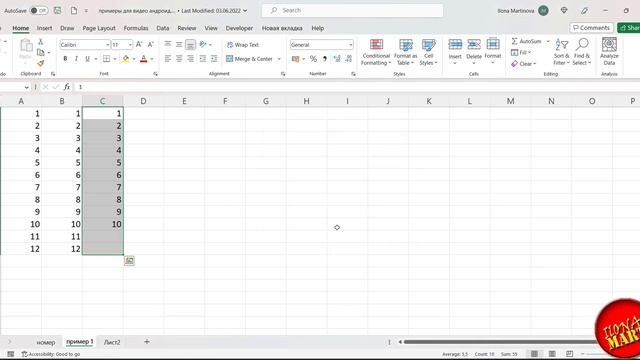Center text horizontally

[179, 59]
